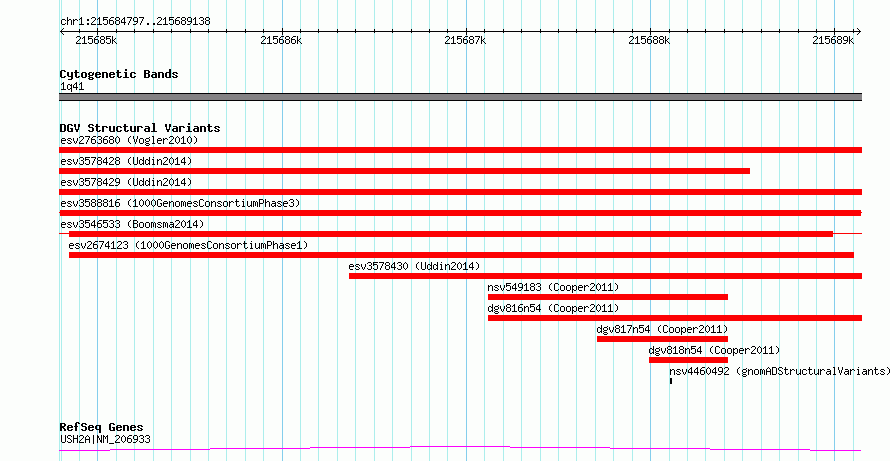The image size is (890, 461).
Task: Open esv3546533 (Boomsma2014) label
Action: pos(132,224)
